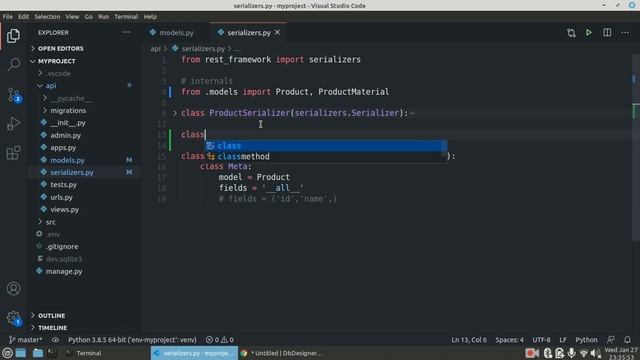
Task: Open the Accounts menu icon
Action: click(13, 289)
